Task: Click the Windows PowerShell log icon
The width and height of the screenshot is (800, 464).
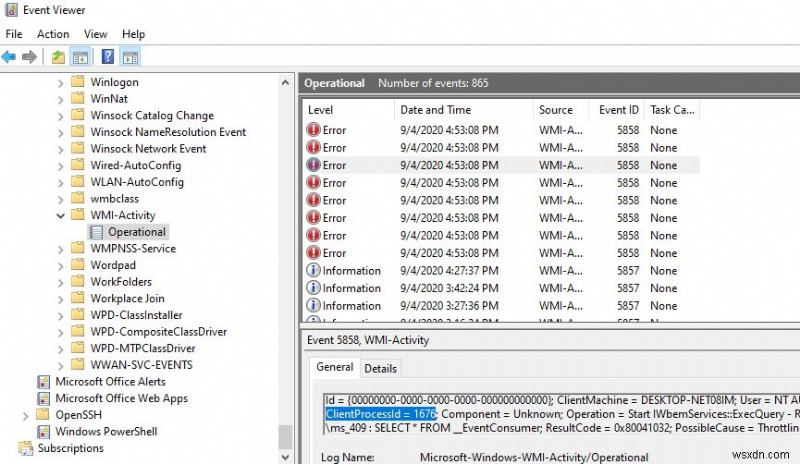Action: 44,431
